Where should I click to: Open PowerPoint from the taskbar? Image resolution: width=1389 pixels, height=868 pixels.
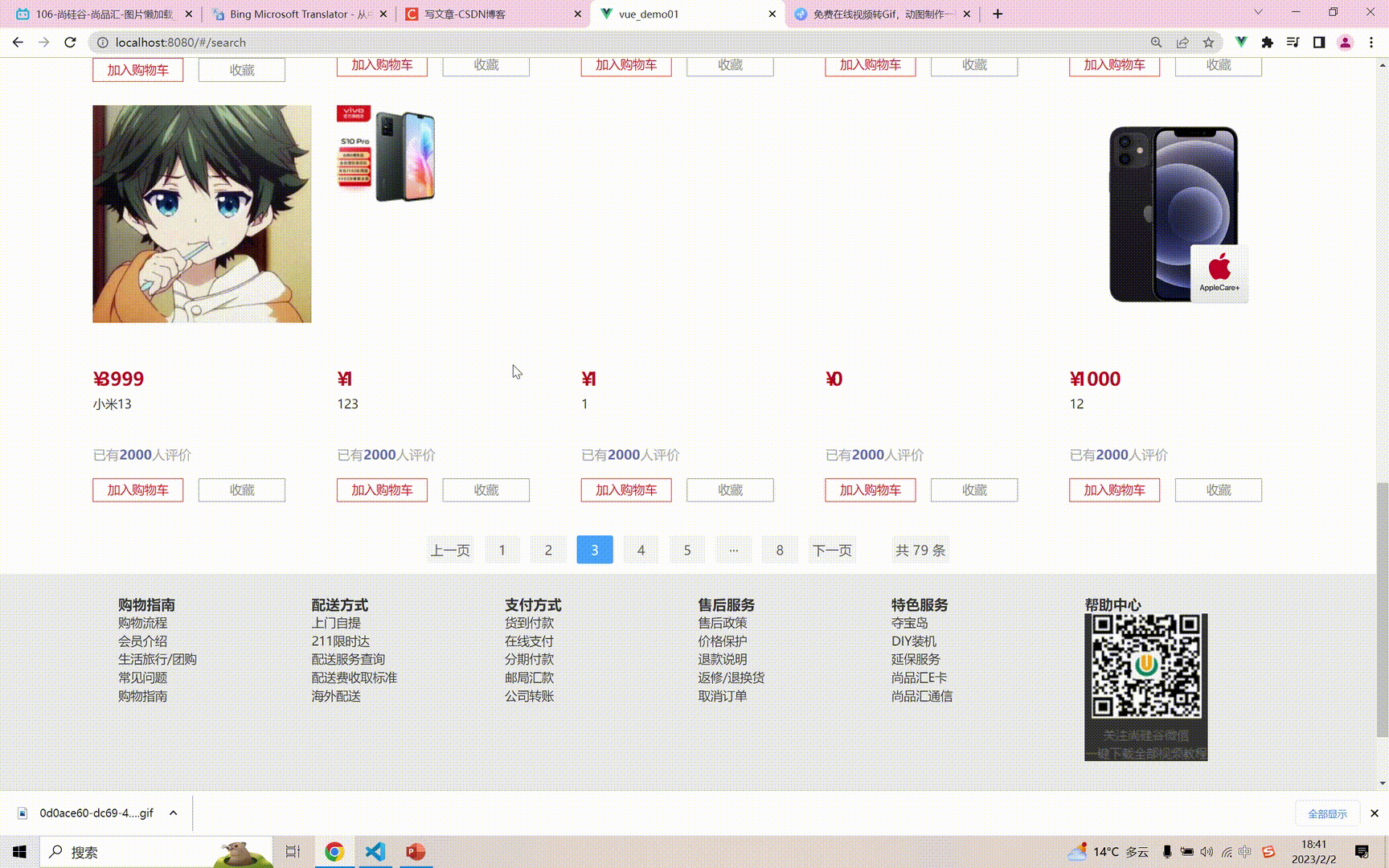pos(416,852)
